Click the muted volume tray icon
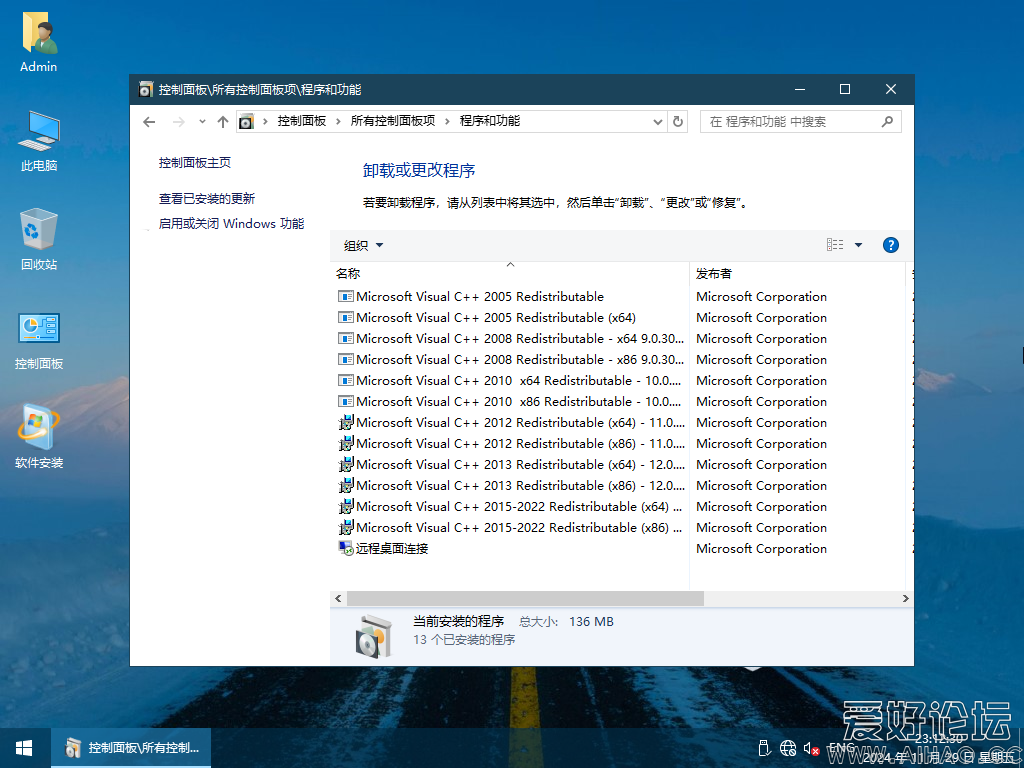The image size is (1024, 768). [x=811, y=748]
